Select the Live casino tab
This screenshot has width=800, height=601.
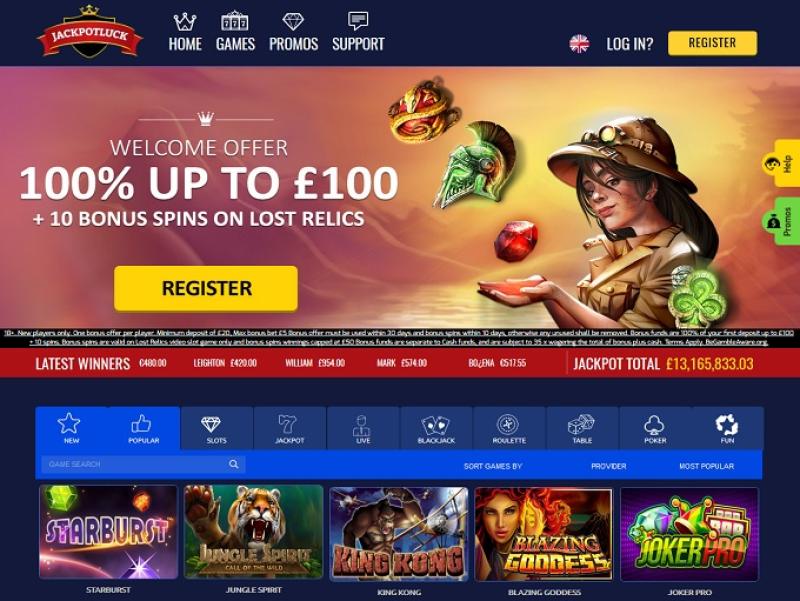(x=363, y=429)
